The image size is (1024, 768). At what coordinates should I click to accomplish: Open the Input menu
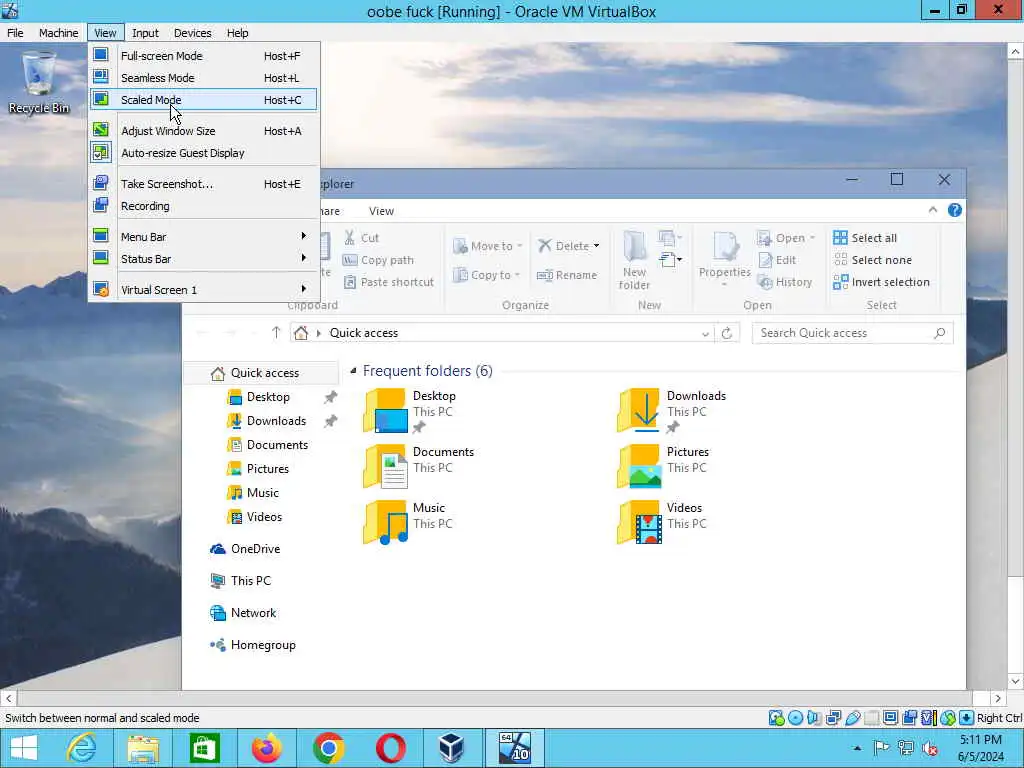point(145,33)
